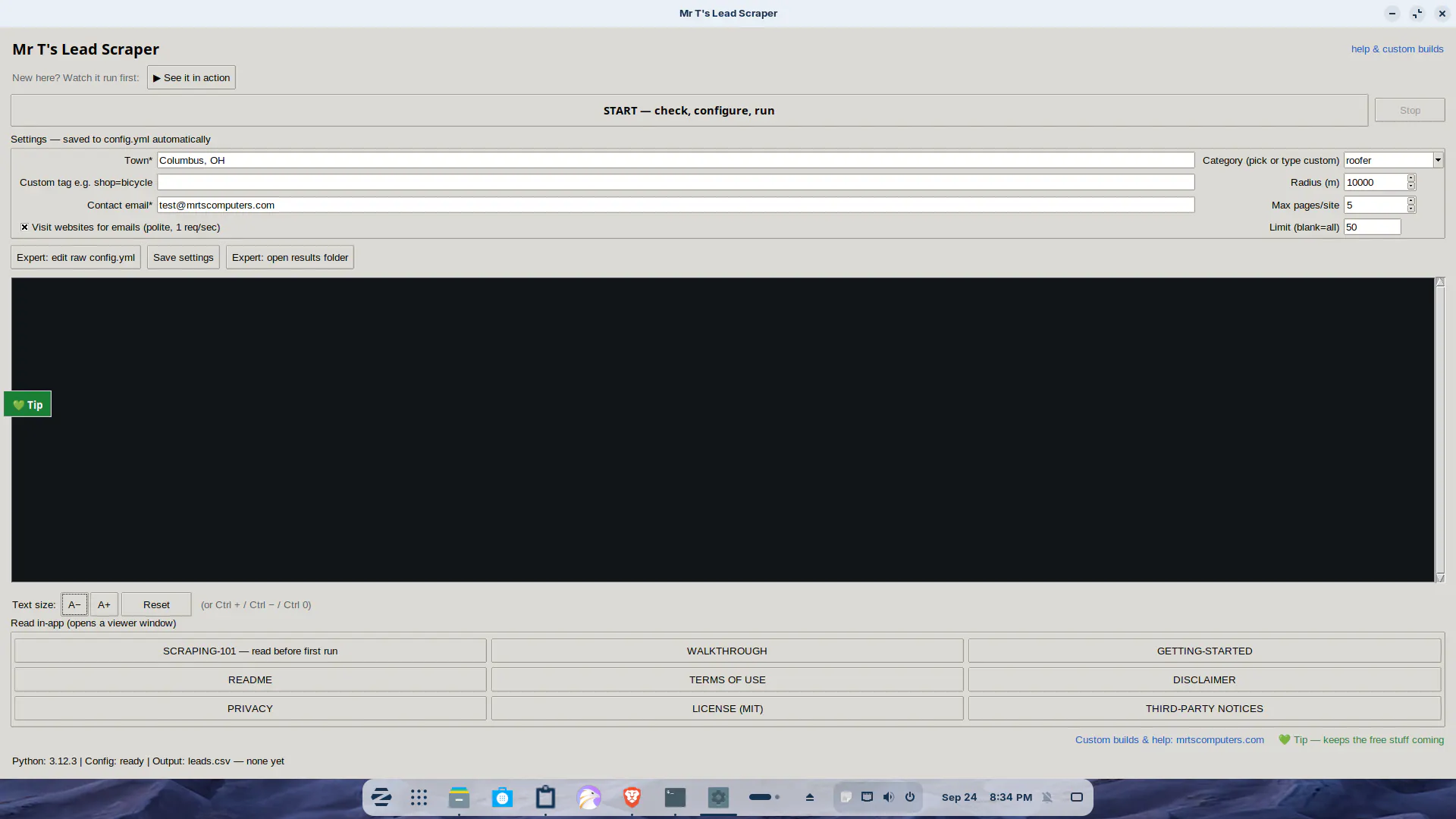Click the See it in action button
This screenshot has width=1456, height=819.
tap(191, 77)
